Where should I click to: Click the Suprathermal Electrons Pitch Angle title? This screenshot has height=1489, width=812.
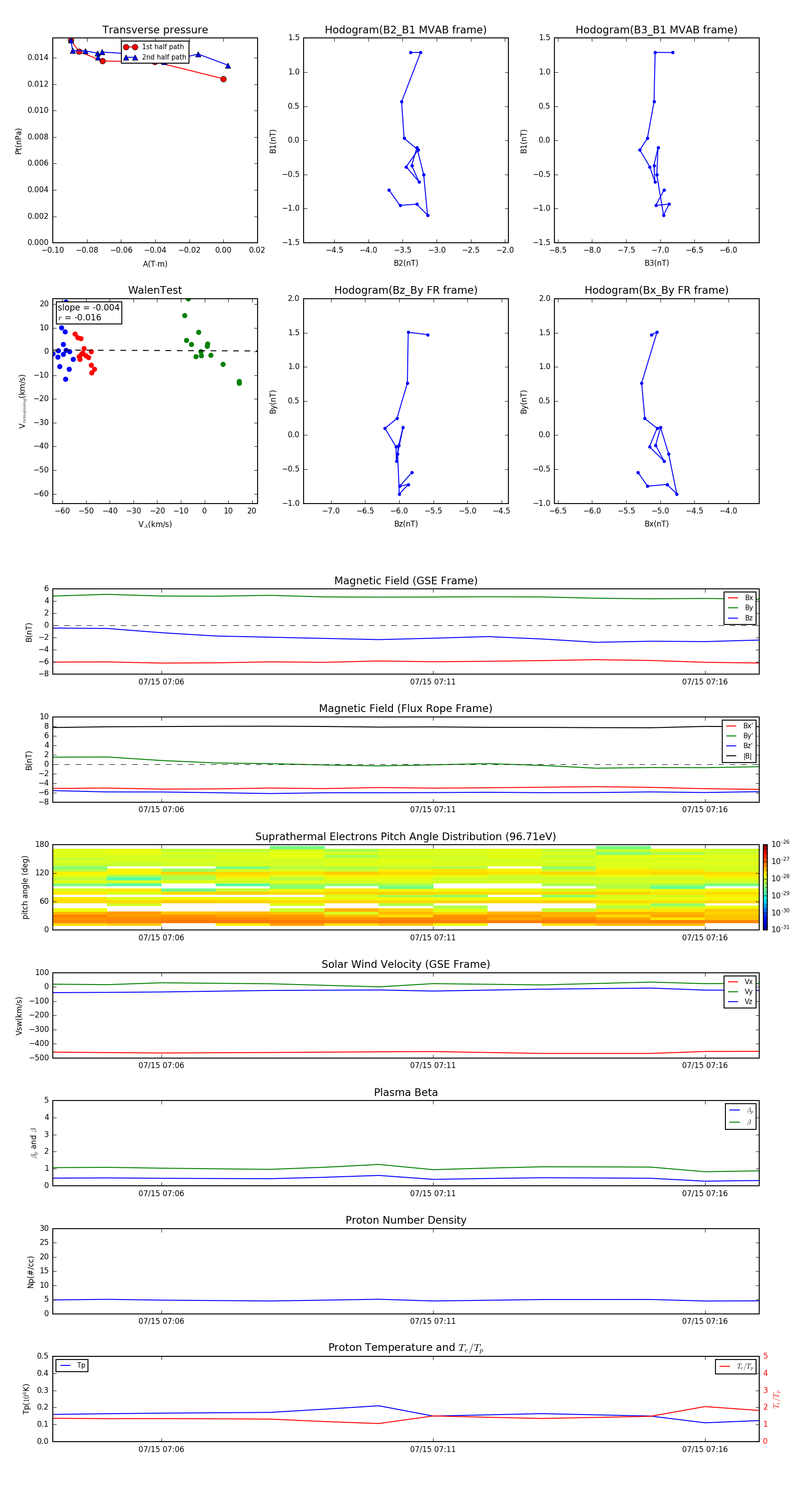(406, 837)
